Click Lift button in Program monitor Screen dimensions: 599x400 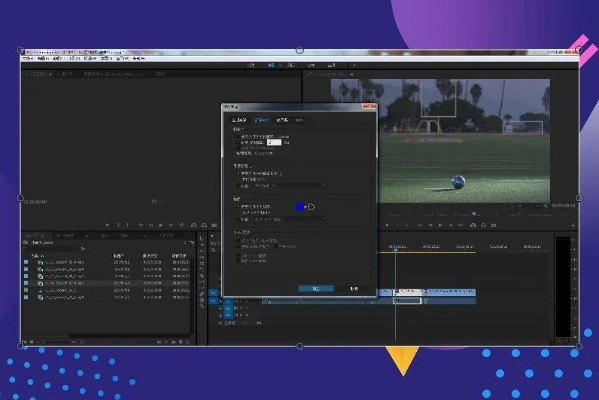473,225
